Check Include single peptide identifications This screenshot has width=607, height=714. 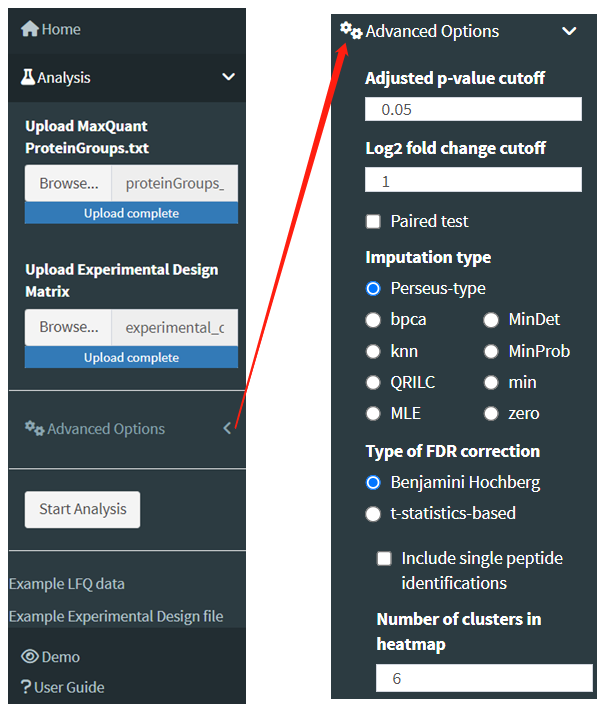tap(385, 558)
